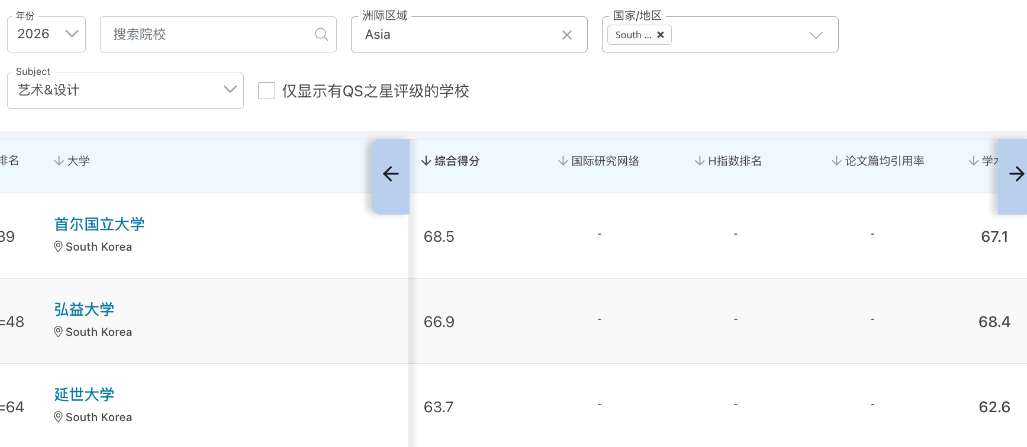Enable 仅显示有QS之星评级的学校 checkbox

pyautogui.click(x=267, y=91)
